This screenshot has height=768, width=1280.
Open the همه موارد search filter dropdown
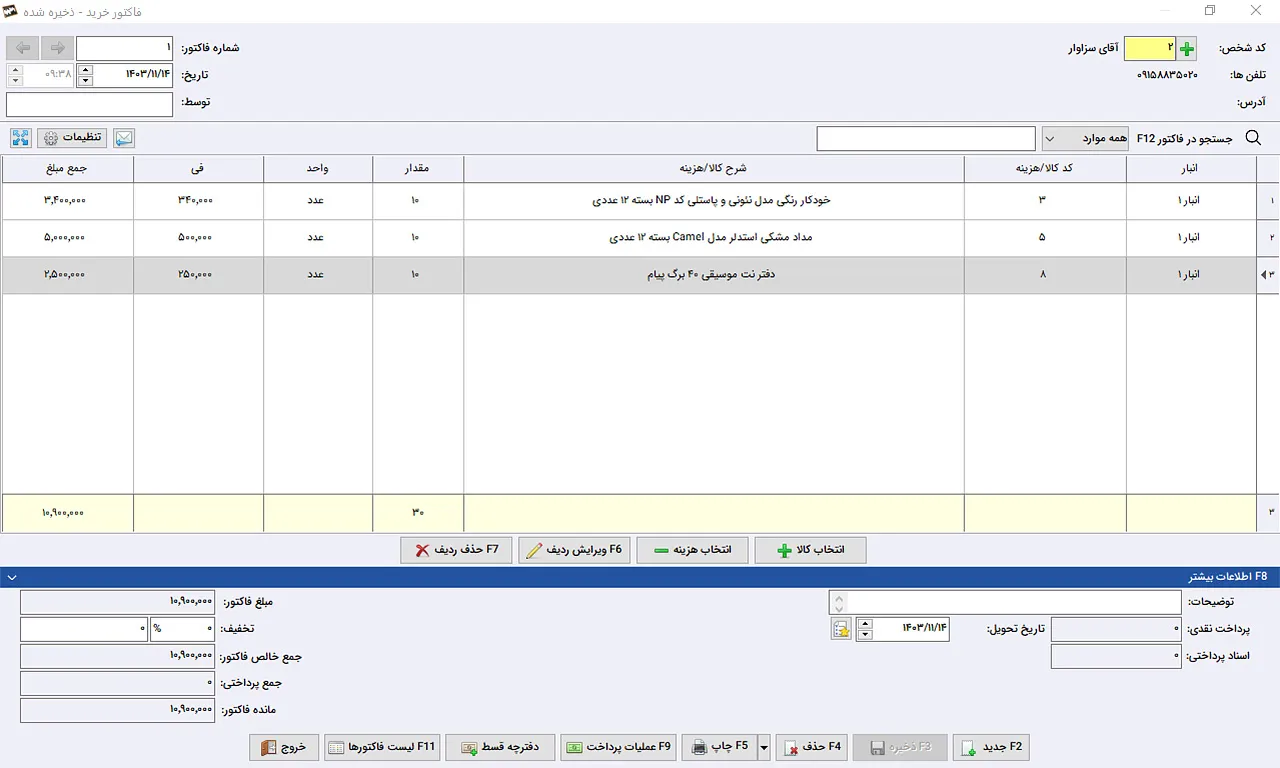point(1086,138)
